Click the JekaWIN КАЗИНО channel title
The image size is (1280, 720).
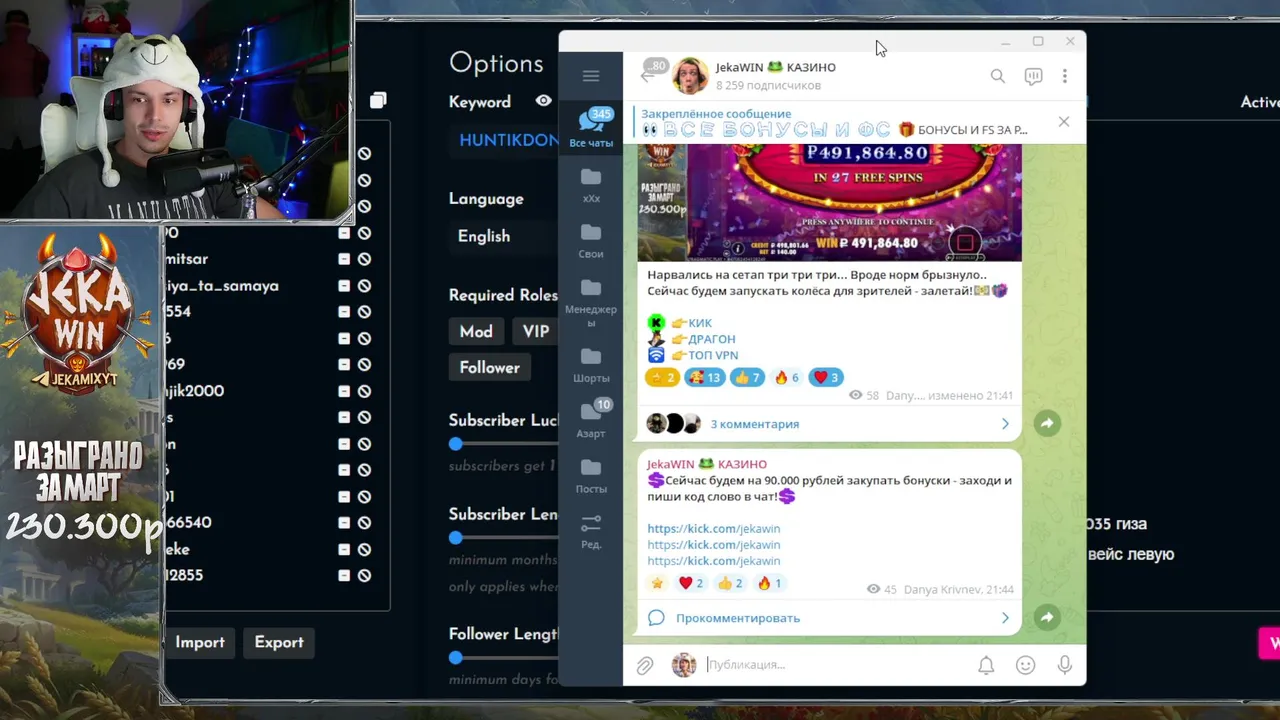coord(776,67)
